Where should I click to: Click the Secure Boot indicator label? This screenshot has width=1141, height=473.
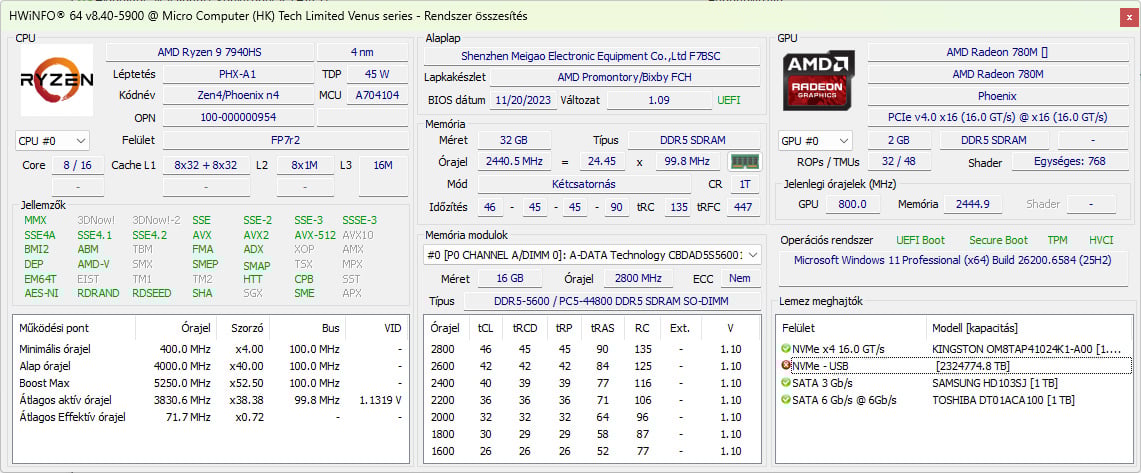pos(998,240)
